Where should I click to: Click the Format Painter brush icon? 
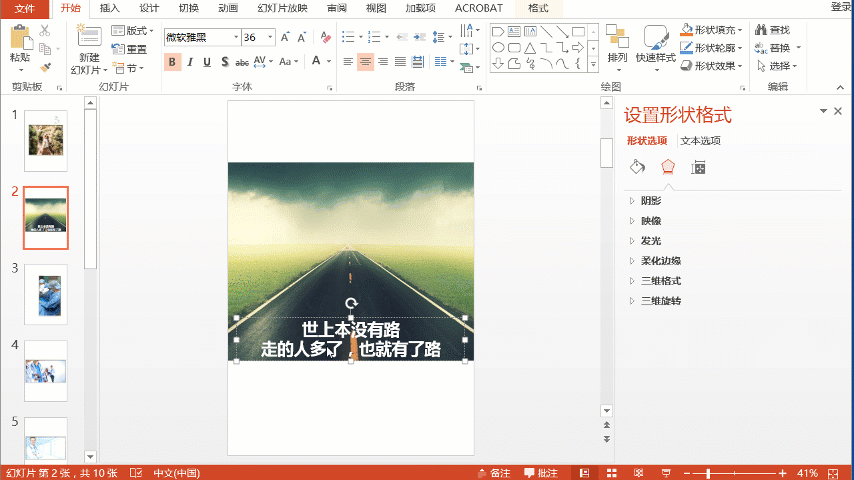[x=46, y=68]
